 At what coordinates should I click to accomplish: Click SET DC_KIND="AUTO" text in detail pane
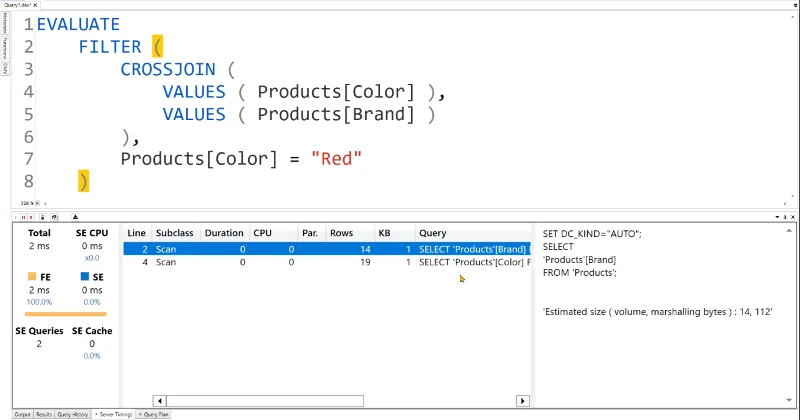click(x=592, y=234)
